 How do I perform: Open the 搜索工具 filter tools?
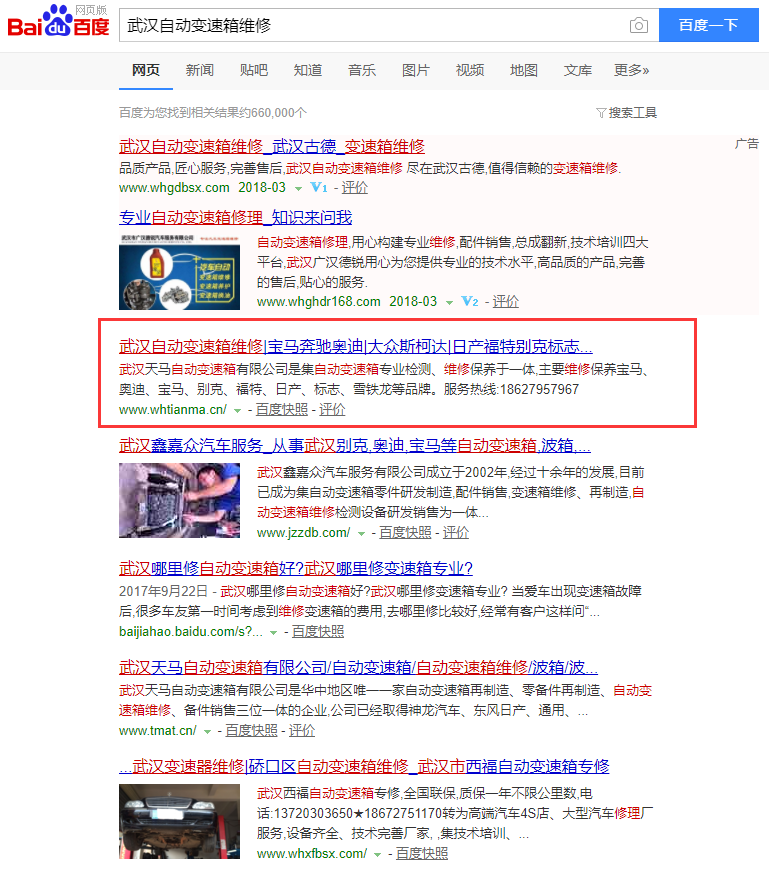click(626, 113)
